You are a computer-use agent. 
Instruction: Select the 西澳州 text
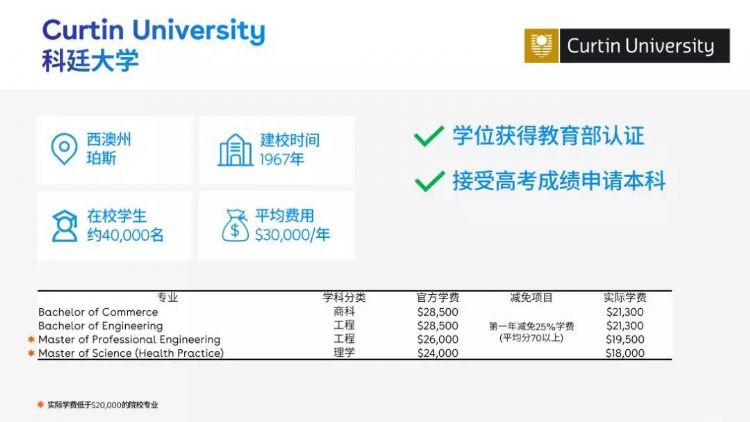point(109,140)
